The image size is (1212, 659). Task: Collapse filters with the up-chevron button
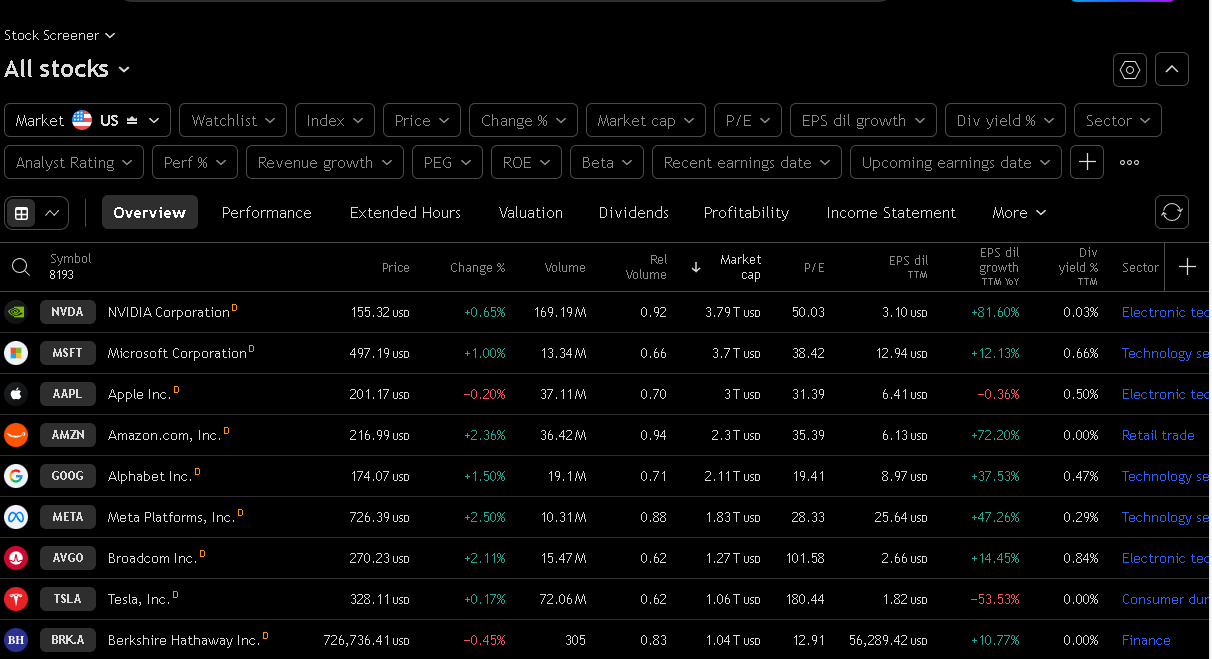click(x=1172, y=69)
